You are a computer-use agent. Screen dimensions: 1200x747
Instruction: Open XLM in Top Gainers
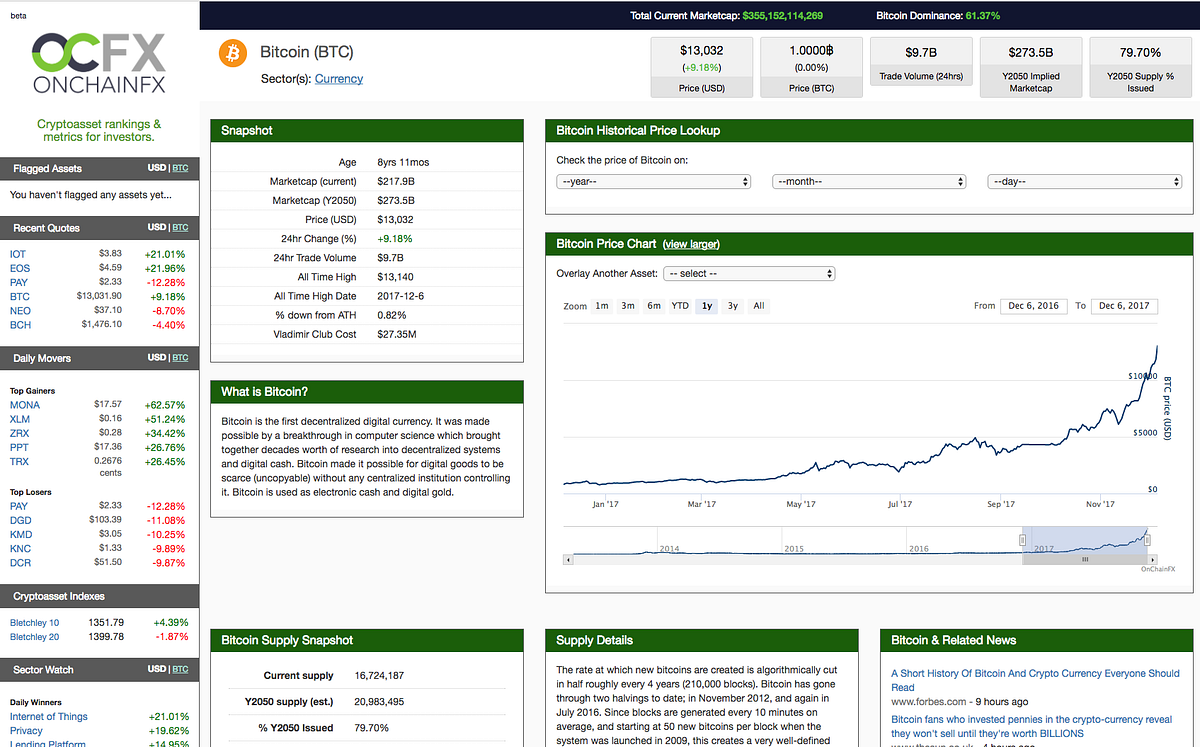click(20, 419)
